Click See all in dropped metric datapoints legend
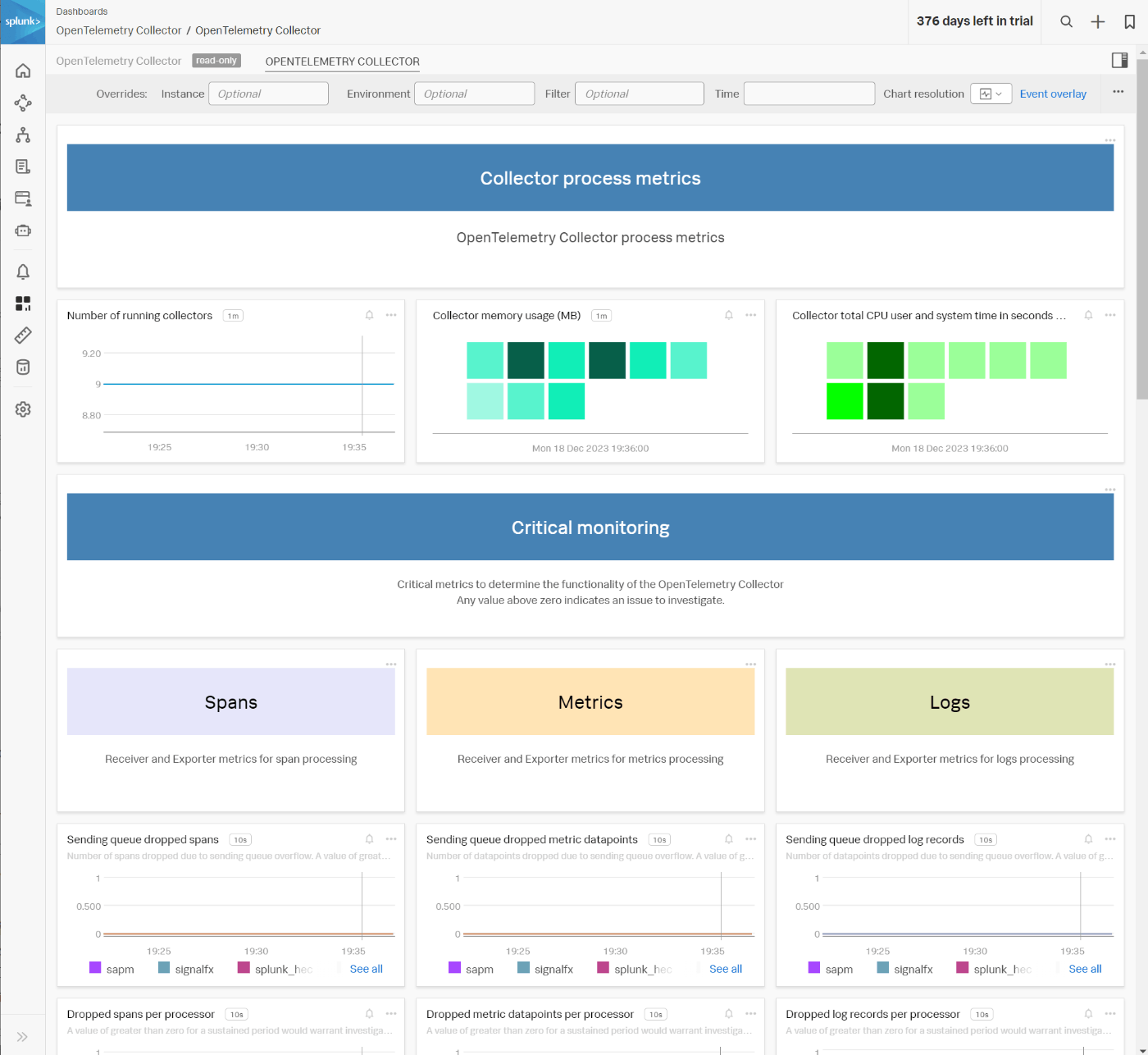This screenshot has height=1055, width=1148. point(726,969)
